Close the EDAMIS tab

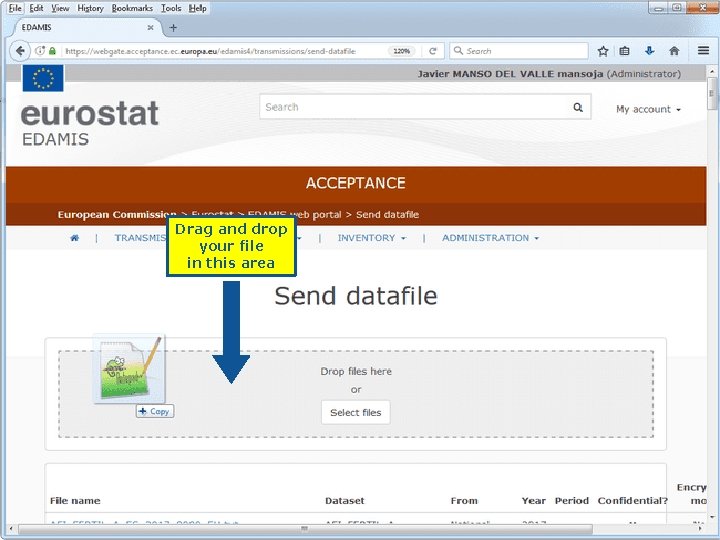(x=150, y=28)
